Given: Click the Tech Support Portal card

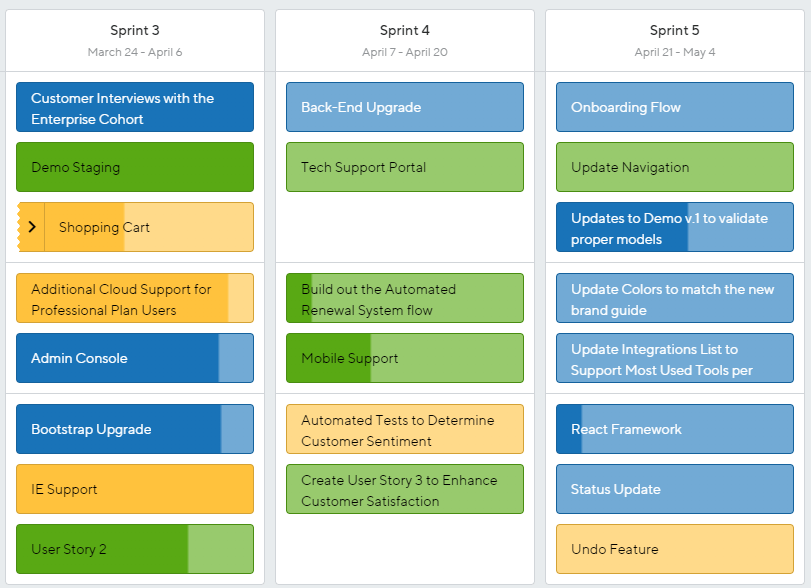Looking at the screenshot, I should click(x=405, y=167).
